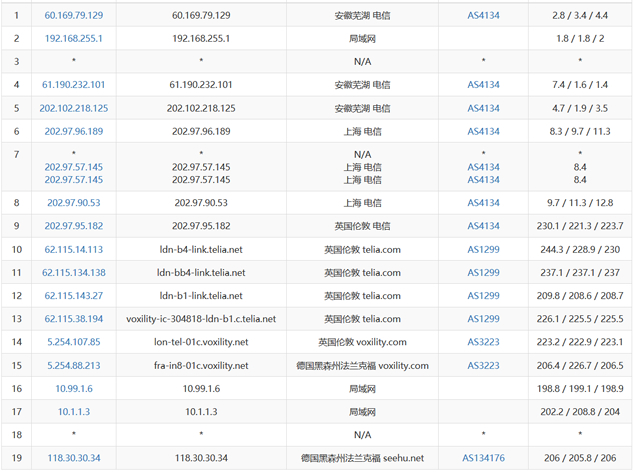Click the blue 118.30.30.34 IP link

click(x=74, y=458)
